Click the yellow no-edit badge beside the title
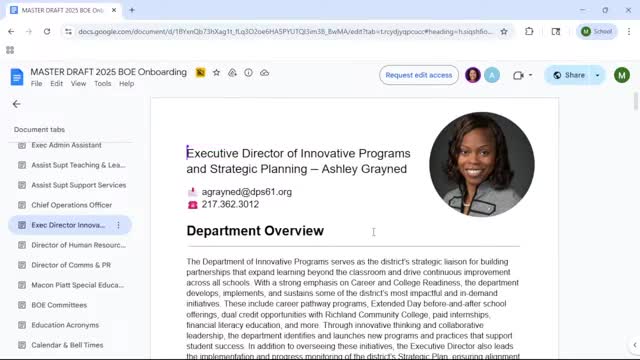 (x=200, y=73)
